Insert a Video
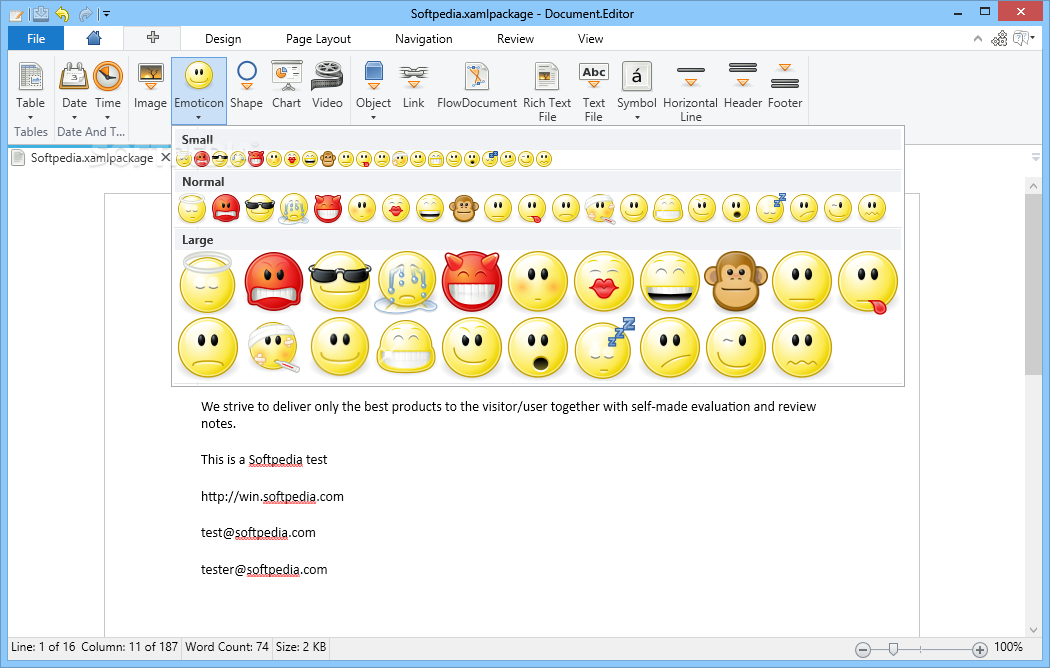Viewport: 1050px width, 668px height. [x=327, y=86]
